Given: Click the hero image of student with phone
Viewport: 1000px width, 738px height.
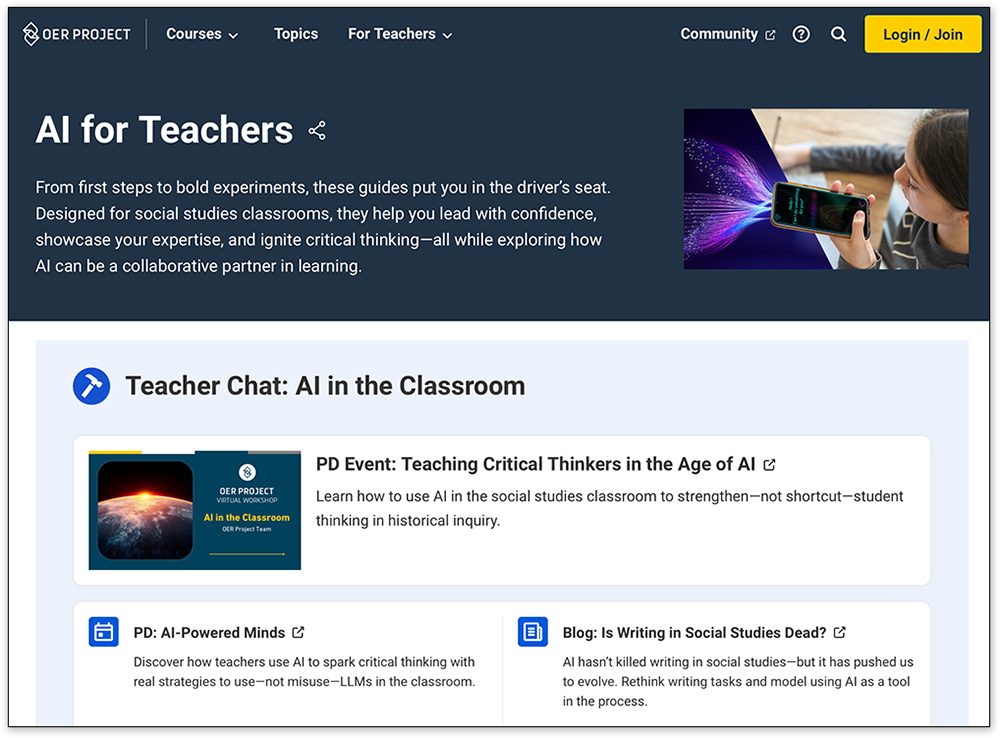Looking at the screenshot, I should click(x=825, y=189).
